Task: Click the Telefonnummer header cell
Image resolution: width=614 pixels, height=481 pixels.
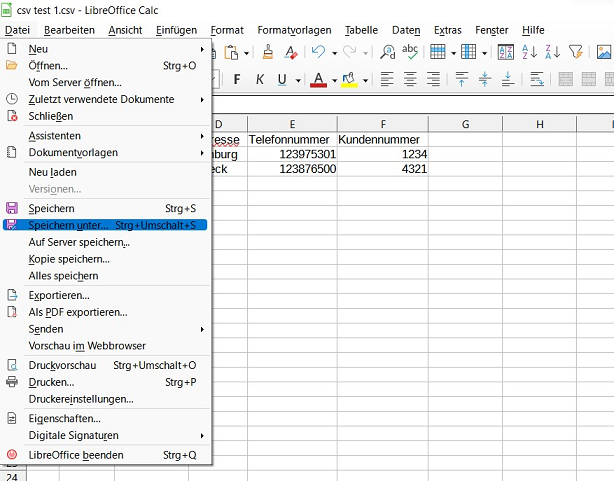Action: [x=292, y=139]
